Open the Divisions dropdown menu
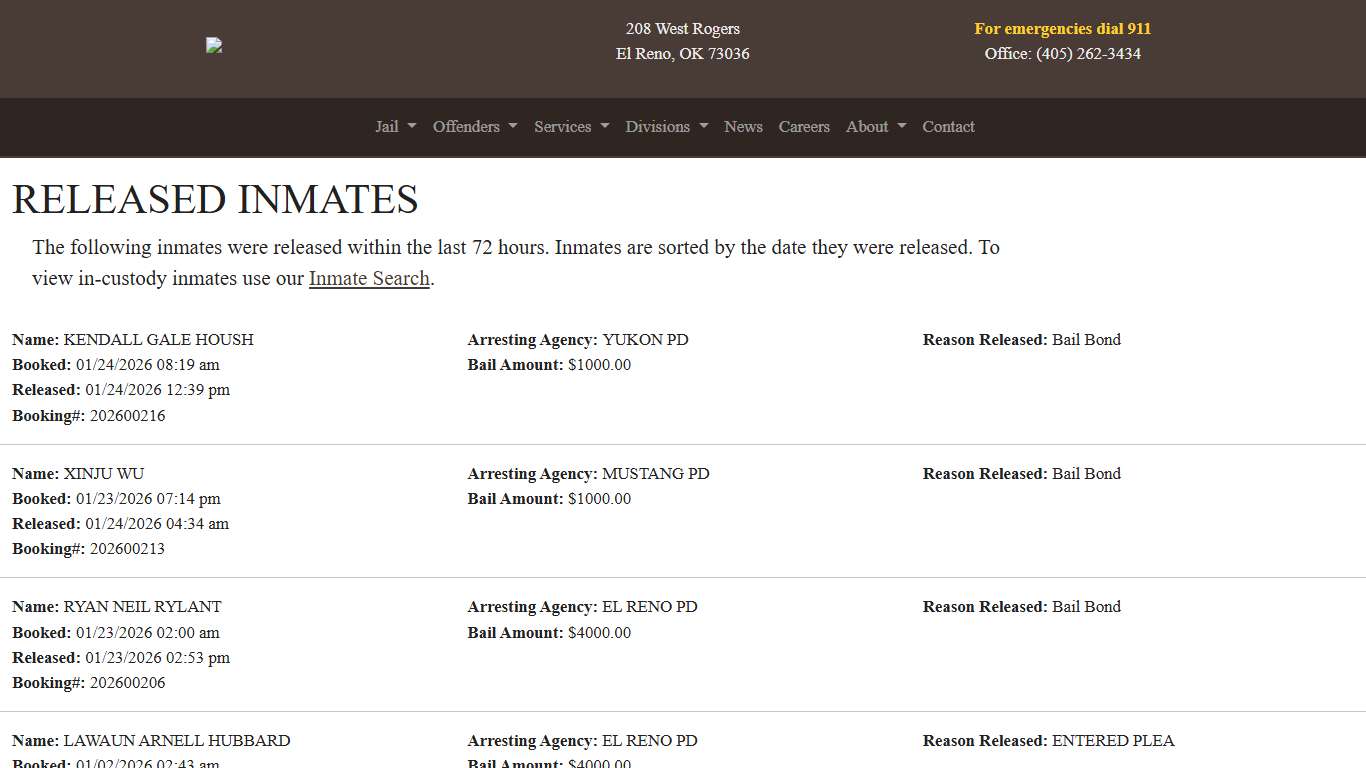Screen dimensions: 1366x768 [x=666, y=127]
